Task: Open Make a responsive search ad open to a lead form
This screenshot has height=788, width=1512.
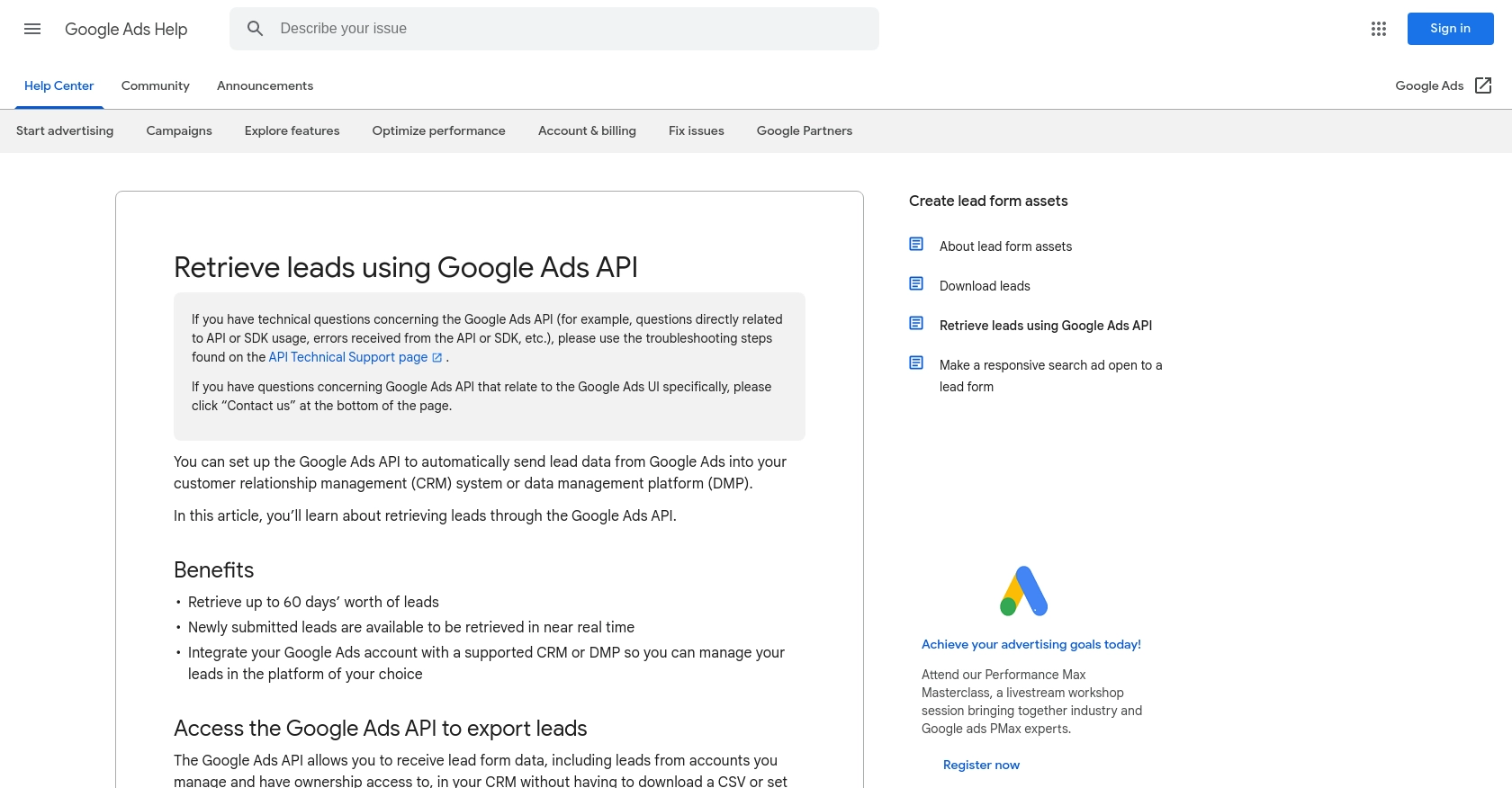Action: tap(1050, 376)
